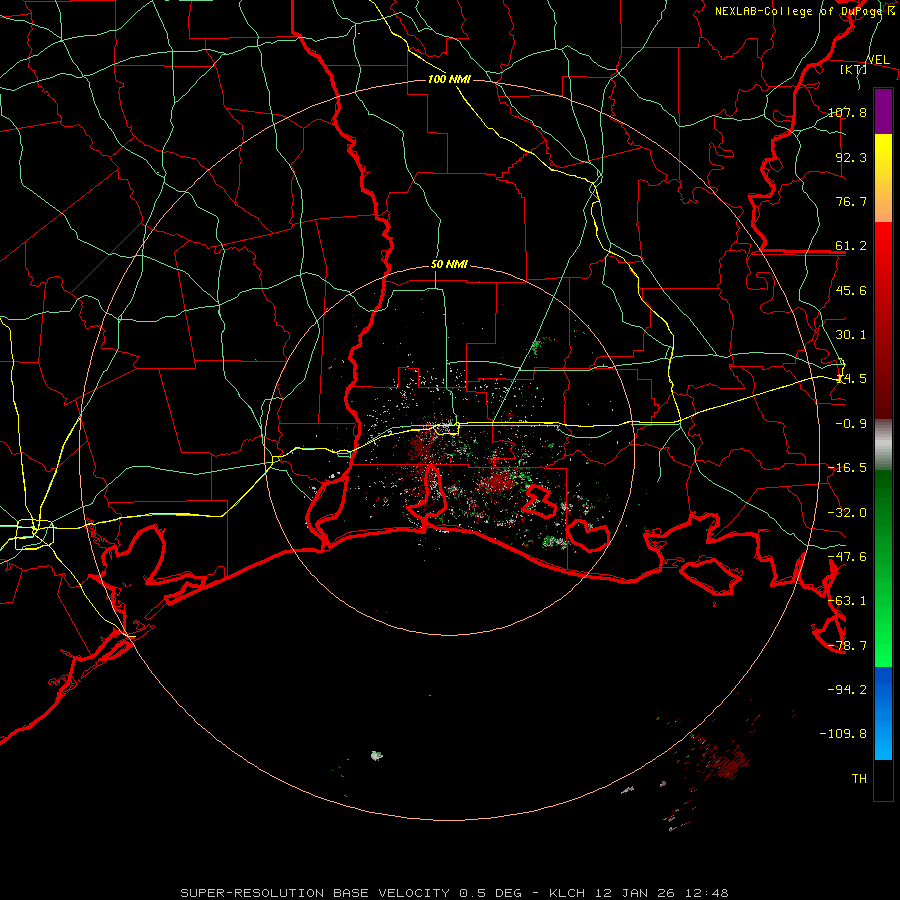This screenshot has width=900, height=900.
Task: Click the 61.2 velocity scale value
Action: click(x=851, y=246)
